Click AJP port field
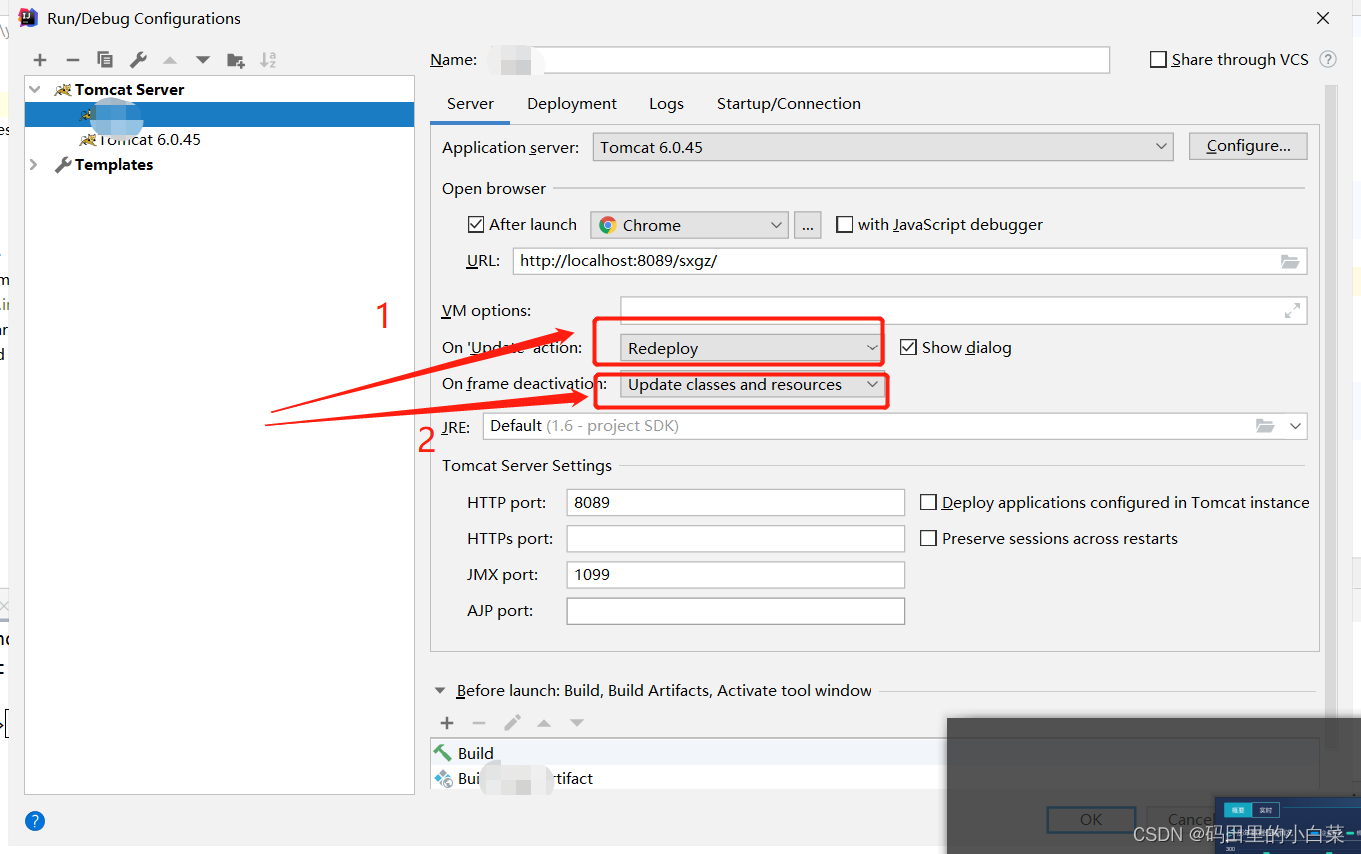 tap(736, 610)
